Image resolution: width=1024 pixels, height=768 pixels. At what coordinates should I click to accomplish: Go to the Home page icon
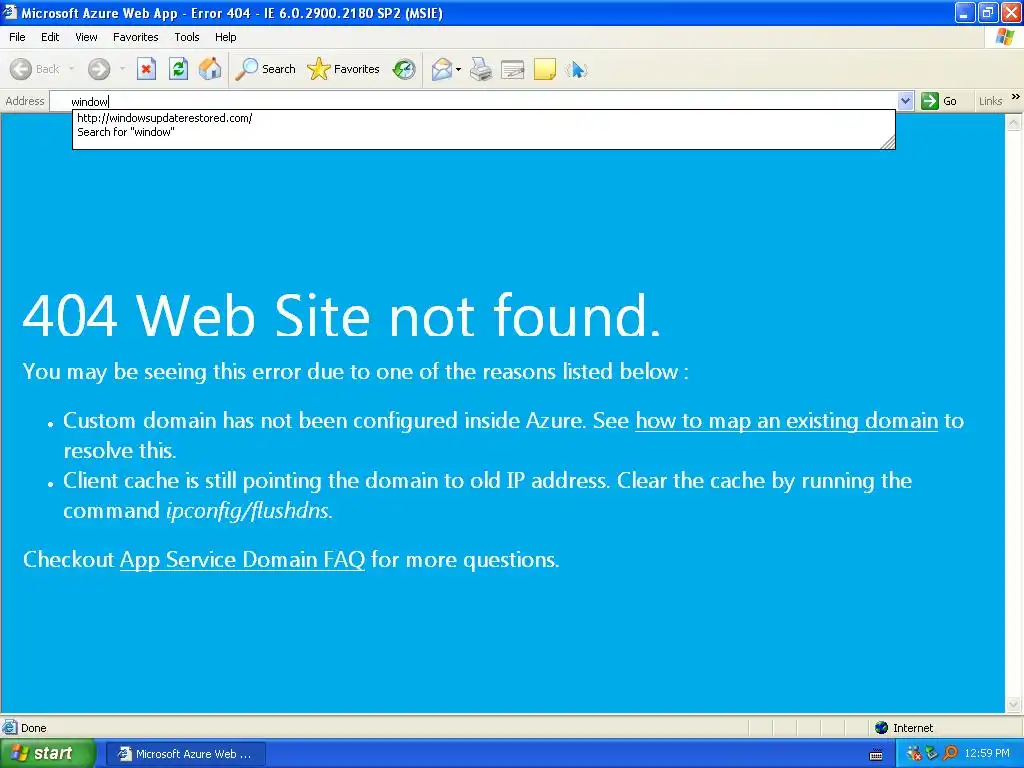pyautogui.click(x=210, y=69)
